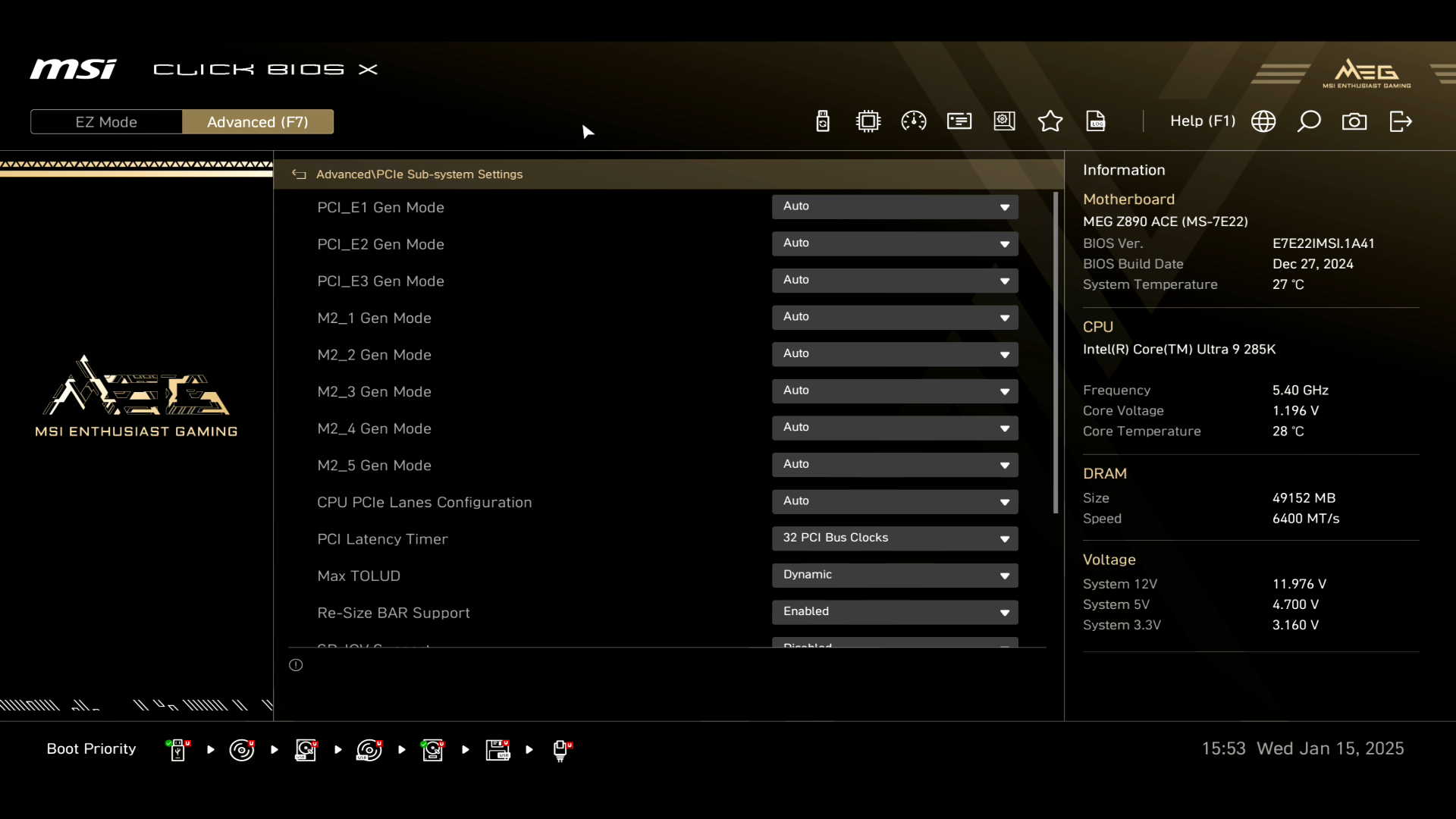Viewport: 1456px width, 819px height.
Task: Expand the M2_3 Gen Mode dropdown
Action: [x=895, y=391]
